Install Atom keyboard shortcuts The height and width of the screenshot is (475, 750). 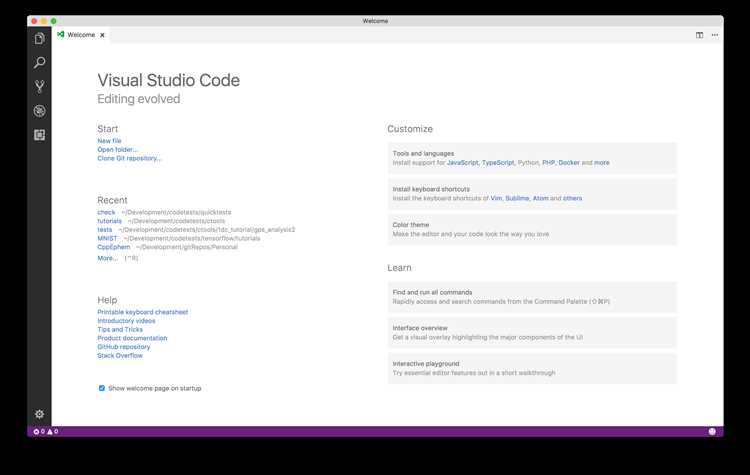pyautogui.click(x=540, y=198)
